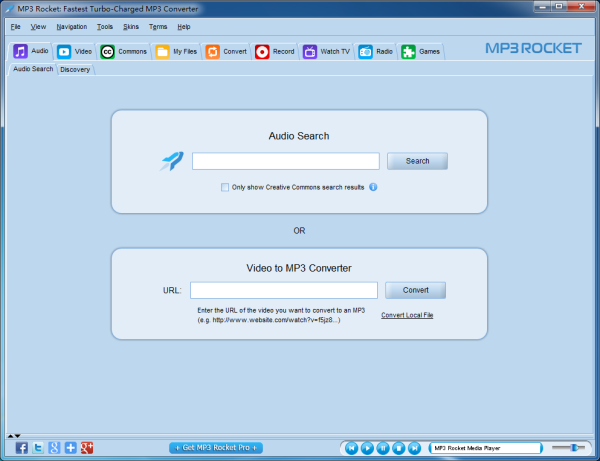Go to the My Files tab
This screenshot has width=600, height=461.
[x=176, y=52]
